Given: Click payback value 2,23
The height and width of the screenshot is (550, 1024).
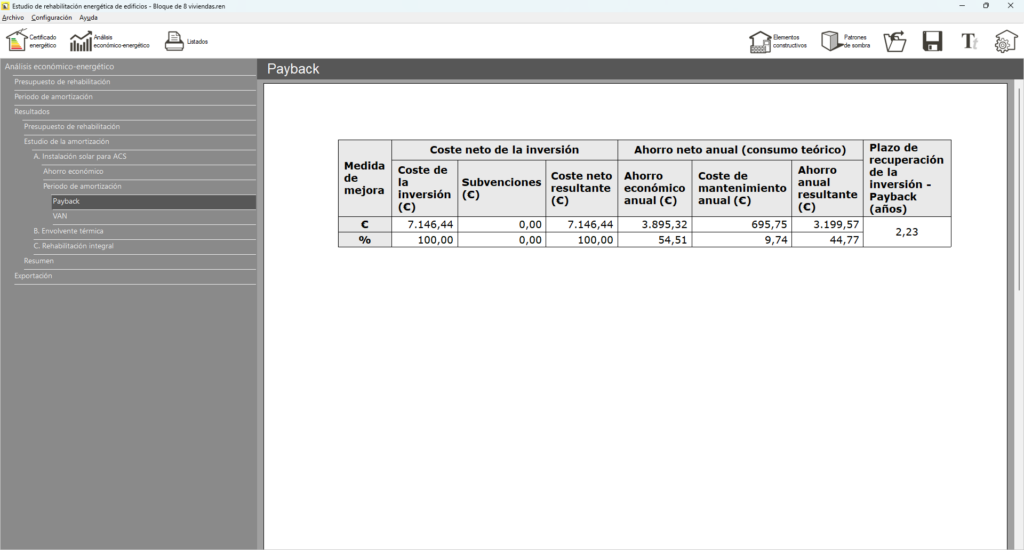Looking at the screenshot, I should click(x=906, y=232).
